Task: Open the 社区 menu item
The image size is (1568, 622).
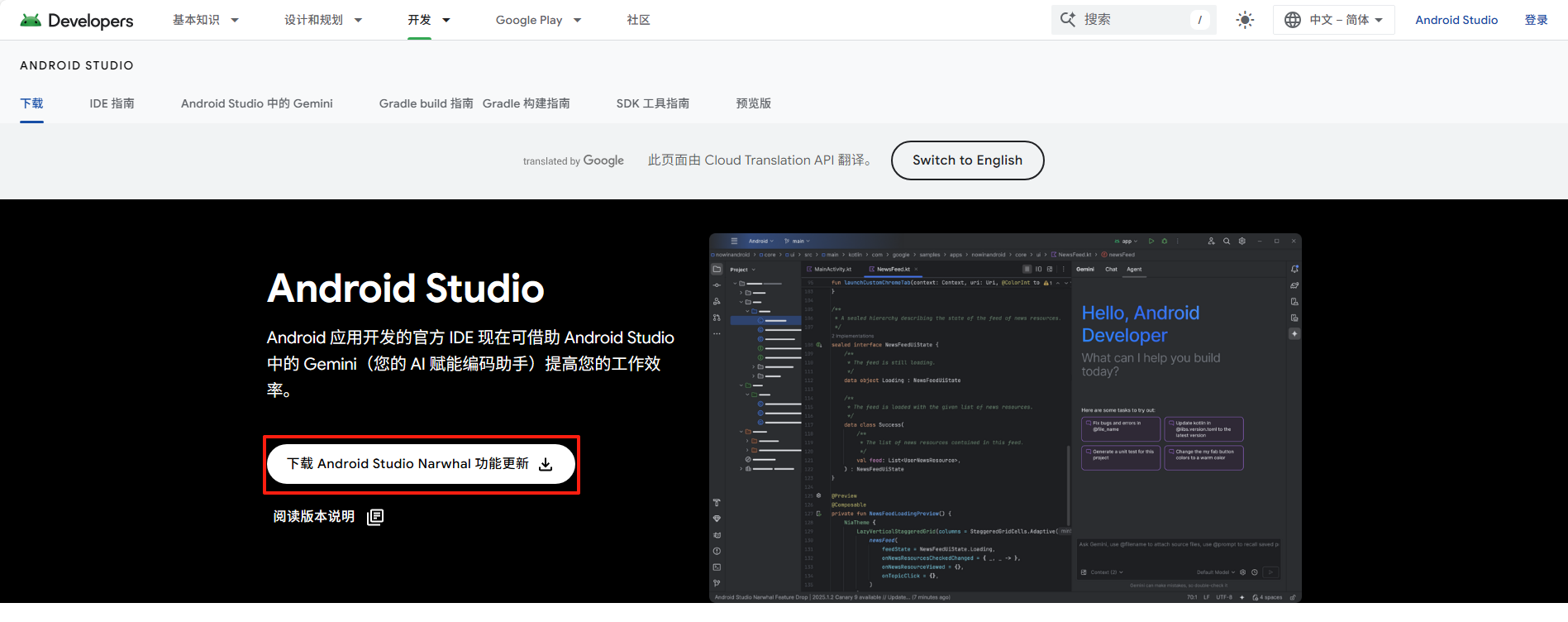Action: click(638, 20)
